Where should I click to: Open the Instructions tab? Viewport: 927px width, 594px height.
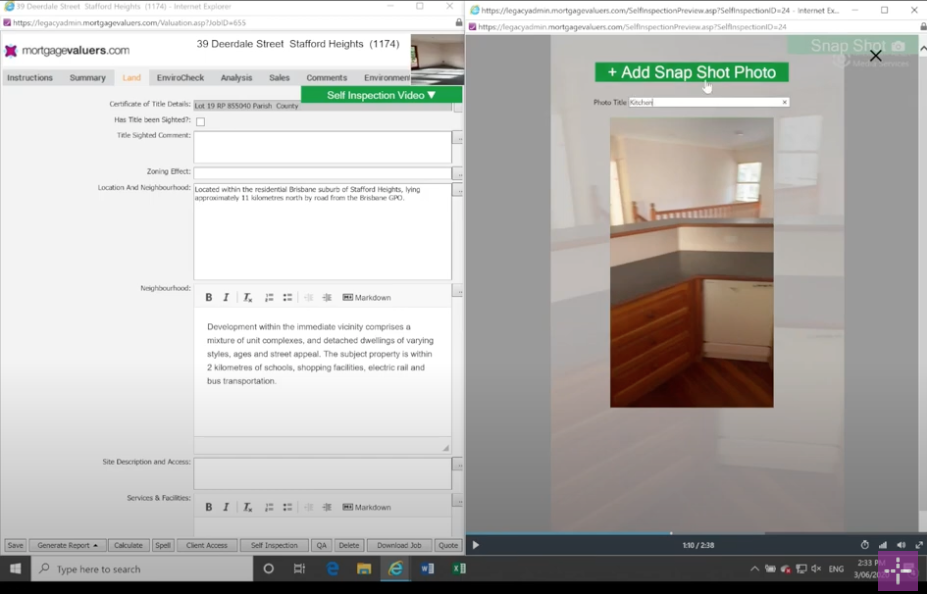click(x=30, y=77)
